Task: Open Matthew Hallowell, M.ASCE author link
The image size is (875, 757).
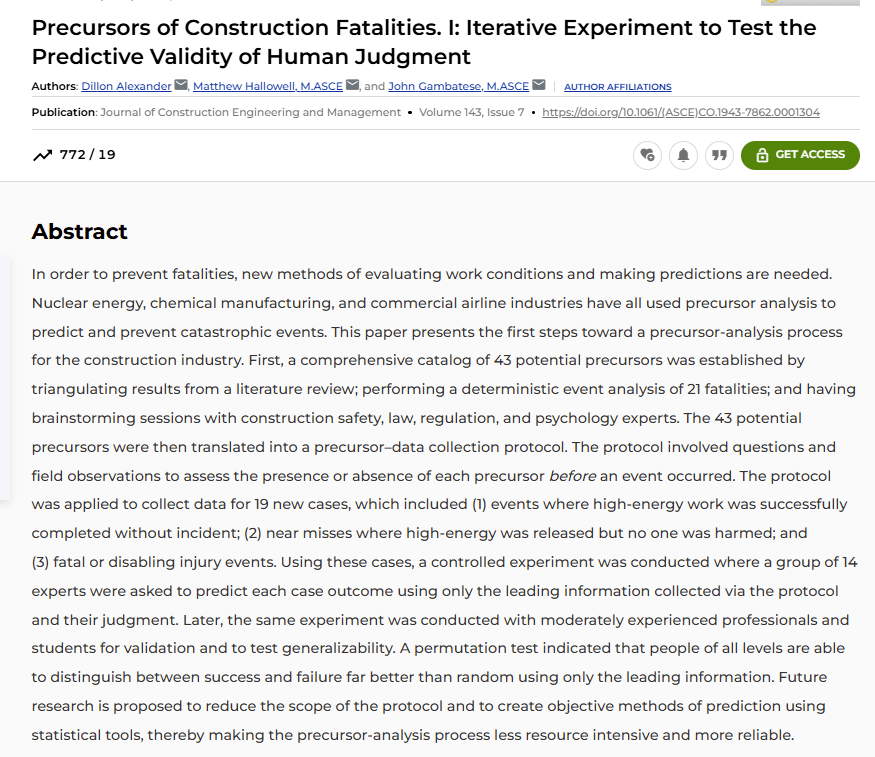Action: [267, 87]
